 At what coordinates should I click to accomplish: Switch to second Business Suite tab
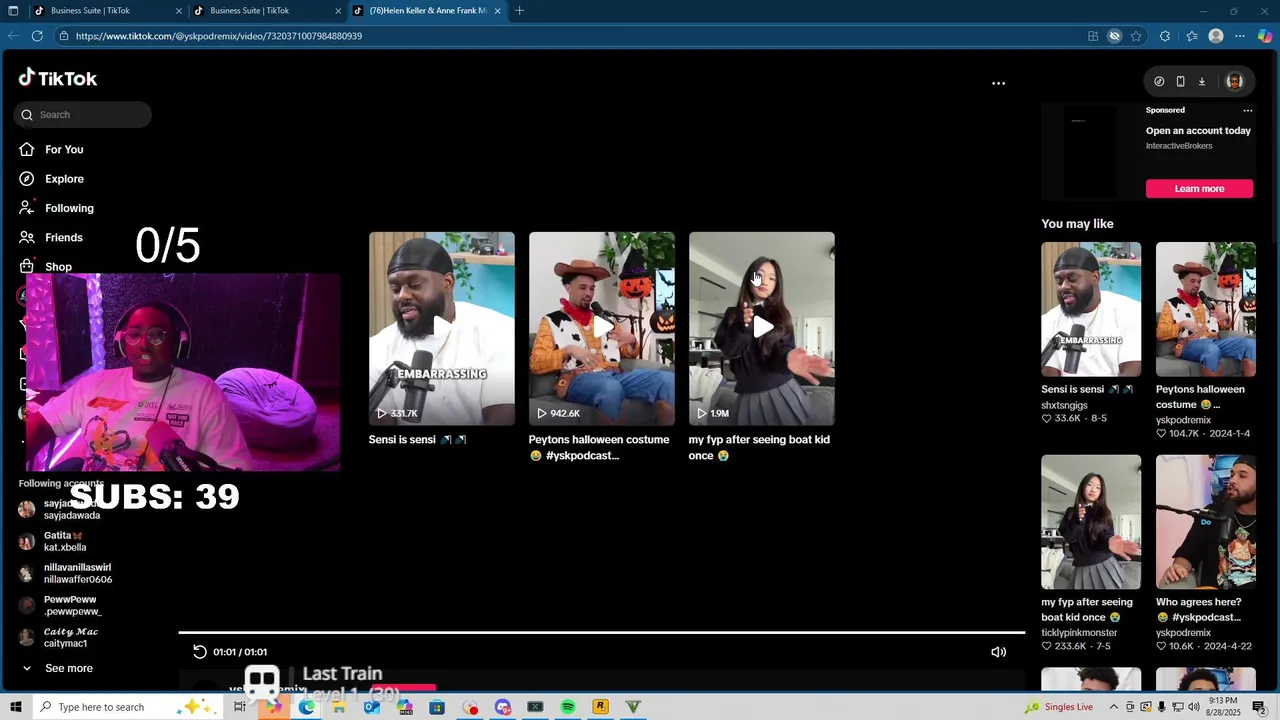pos(266,11)
